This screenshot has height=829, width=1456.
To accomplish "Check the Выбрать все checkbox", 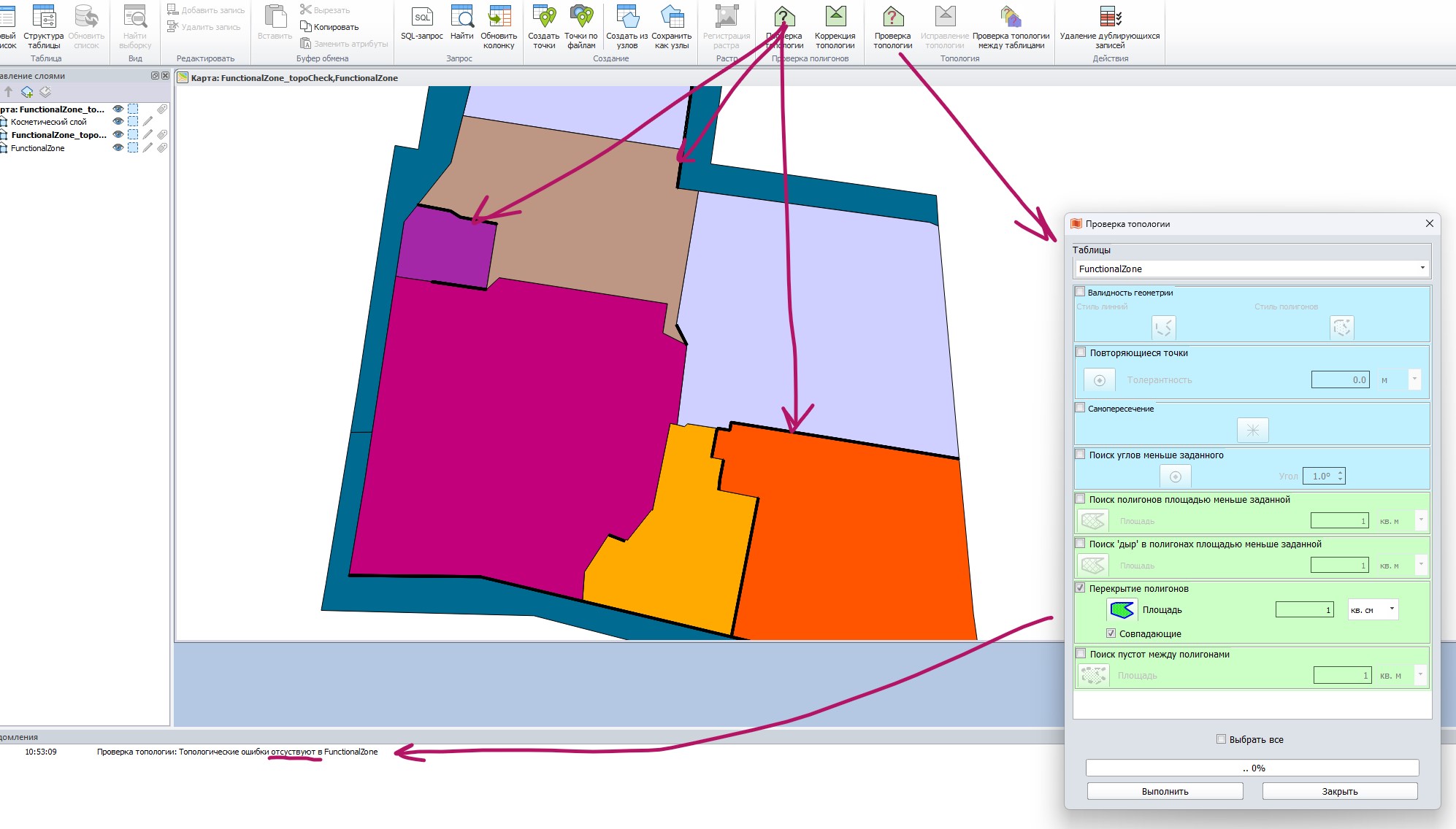I will (1221, 739).
